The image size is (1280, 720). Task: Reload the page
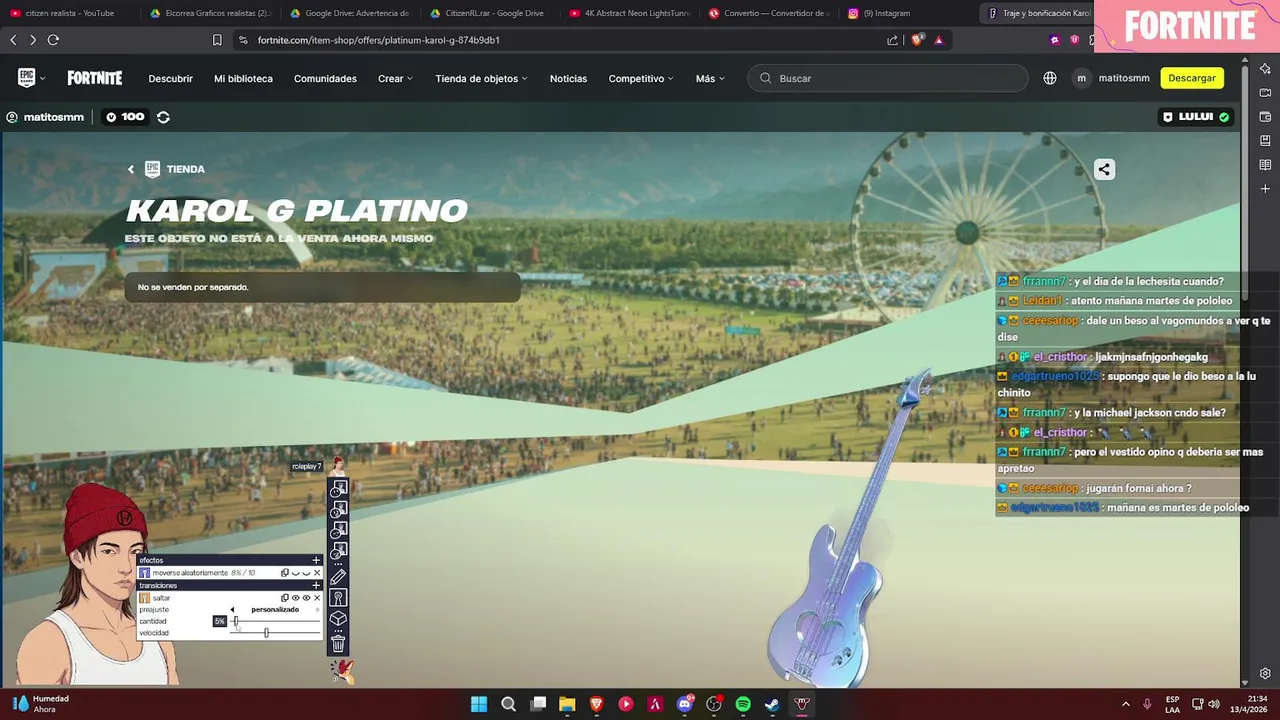click(53, 40)
